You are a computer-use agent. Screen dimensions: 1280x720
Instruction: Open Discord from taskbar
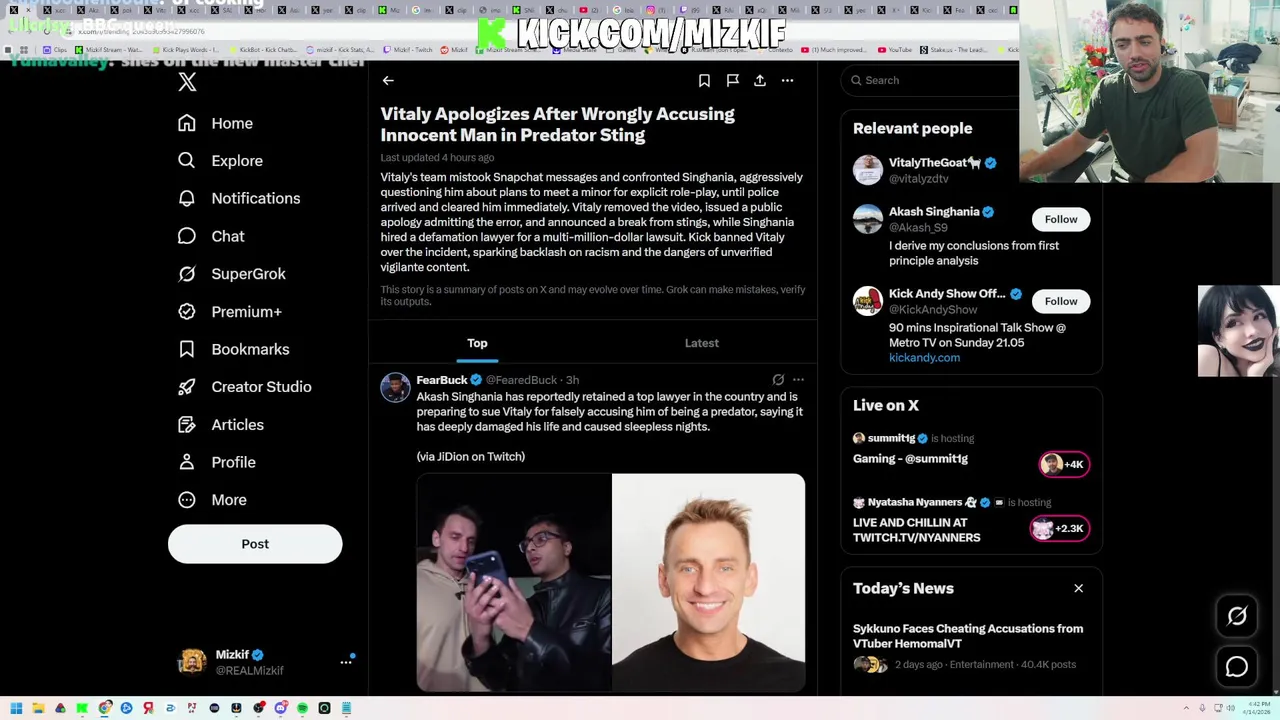(x=280, y=709)
